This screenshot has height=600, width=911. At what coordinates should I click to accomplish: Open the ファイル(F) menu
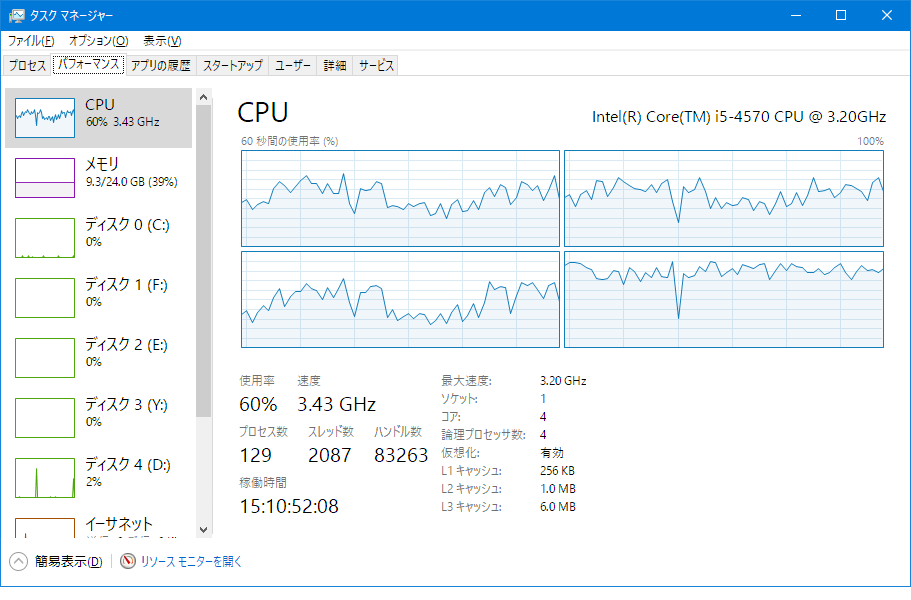(31, 41)
